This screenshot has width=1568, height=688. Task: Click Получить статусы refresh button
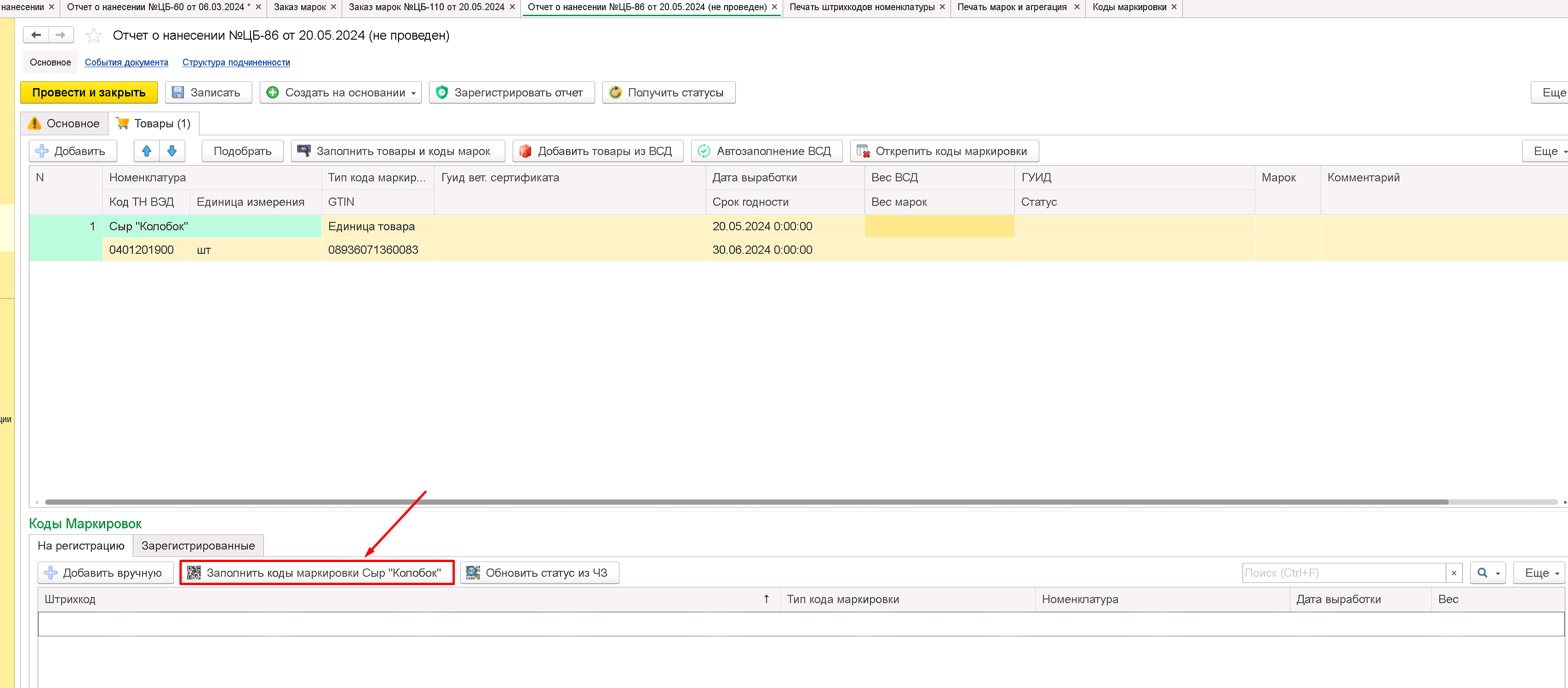pos(668,93)
